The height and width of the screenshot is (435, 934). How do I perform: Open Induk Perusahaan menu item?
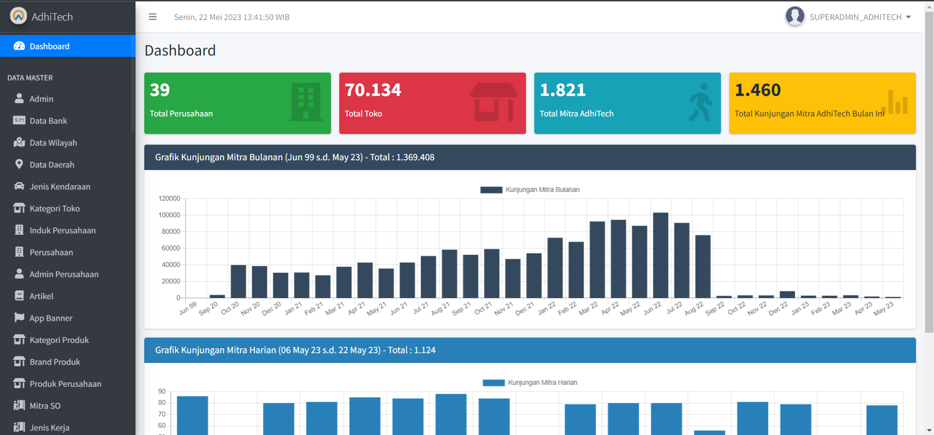click(62, 230)
